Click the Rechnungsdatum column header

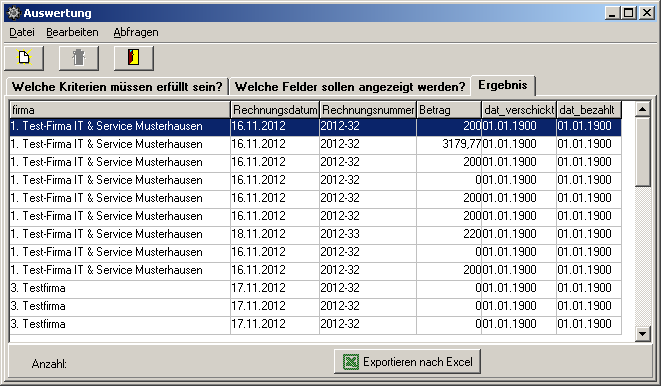[275, 110]
